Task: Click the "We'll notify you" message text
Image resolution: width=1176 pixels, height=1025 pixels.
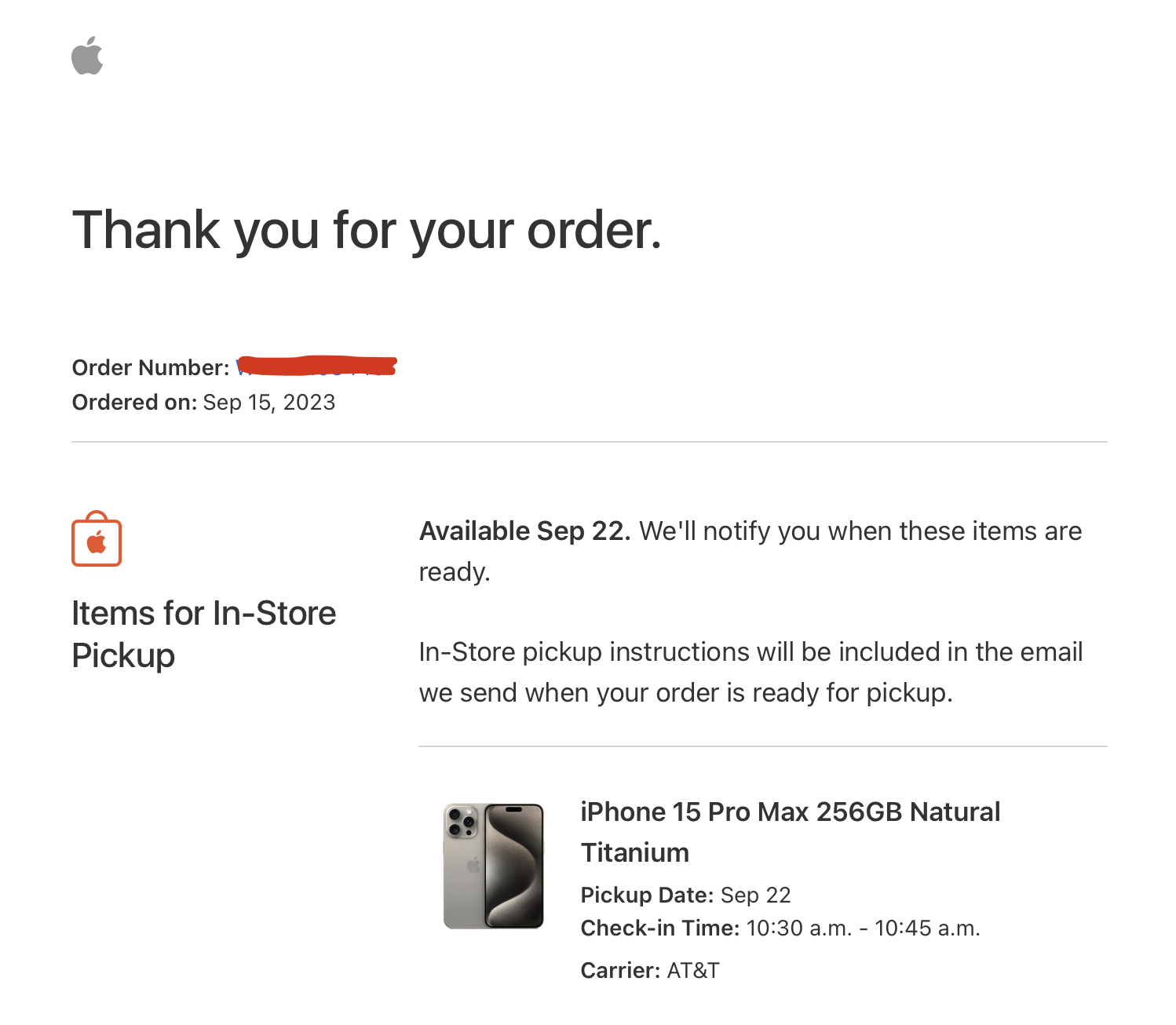Action: 860,531
